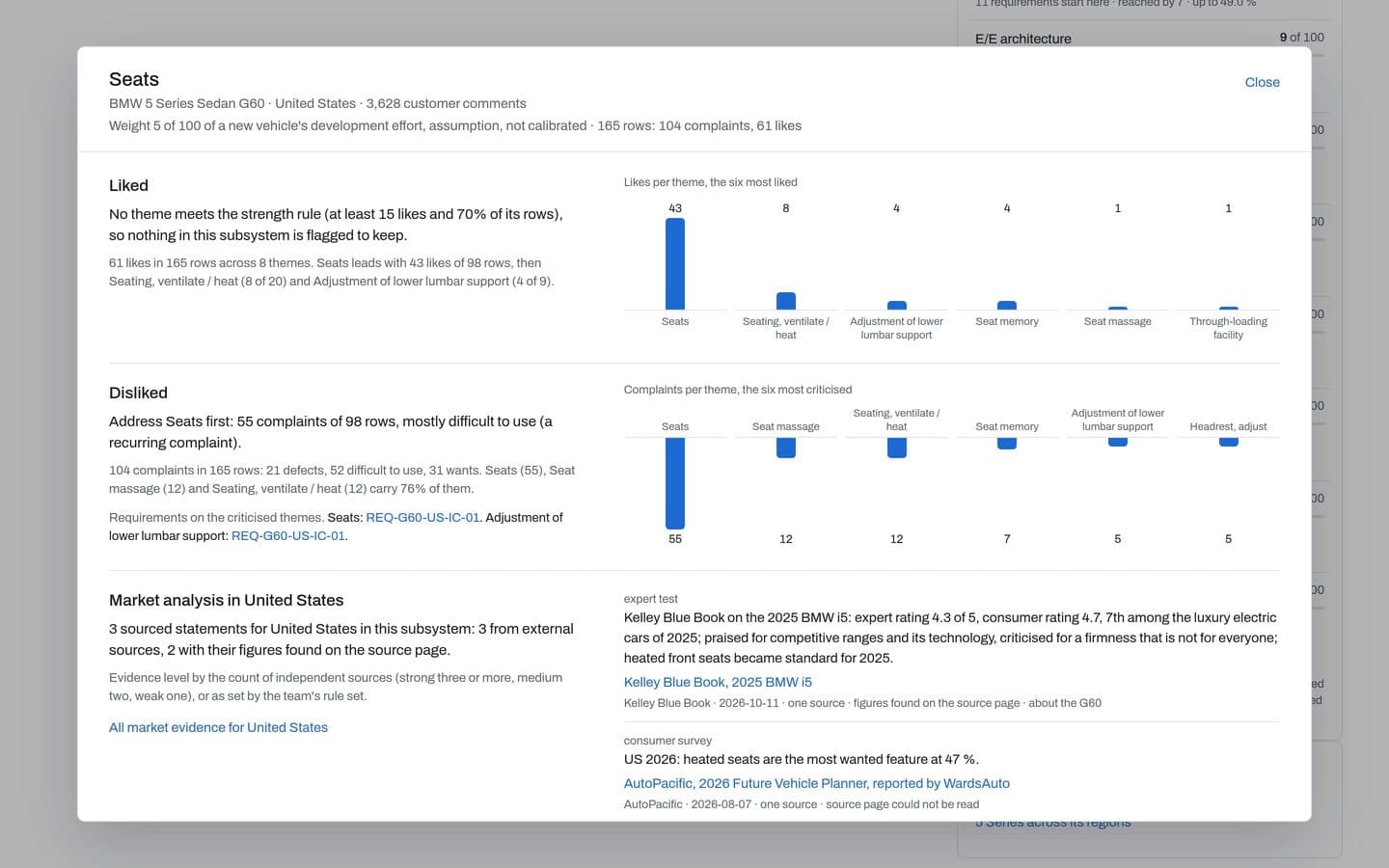Click the likes value '43' above Seats
The width and height of the screenshot is (1389, 868).
pyautogui.click(x=675, y=208)
